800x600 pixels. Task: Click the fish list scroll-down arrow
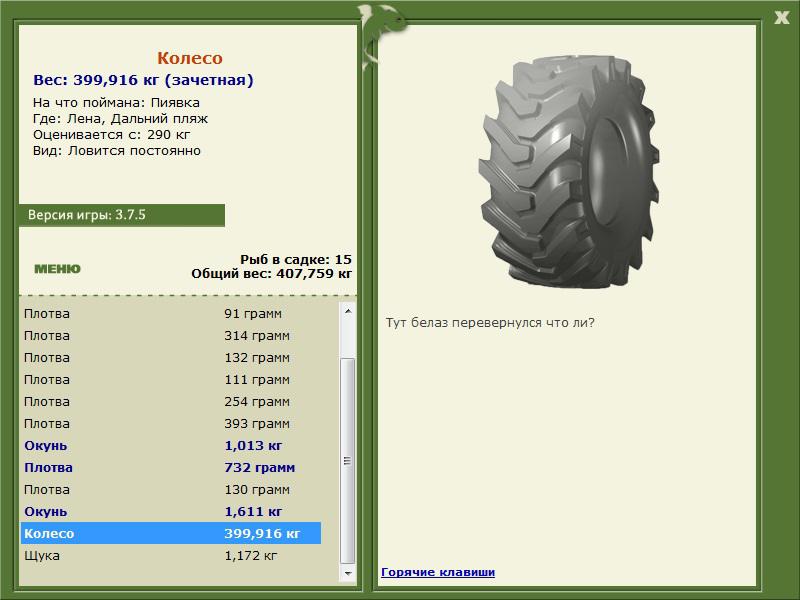pos(348,573)
